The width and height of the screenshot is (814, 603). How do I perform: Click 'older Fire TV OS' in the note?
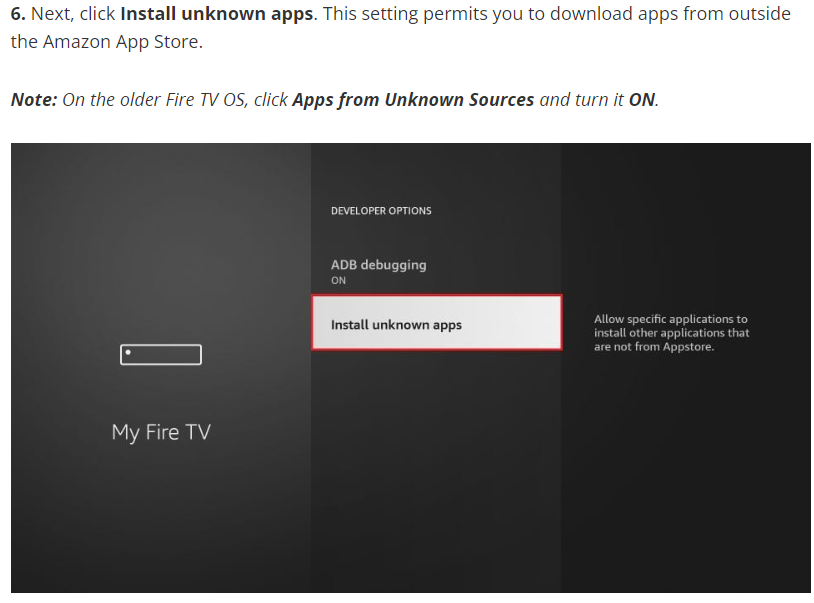(x=177, y=100)
